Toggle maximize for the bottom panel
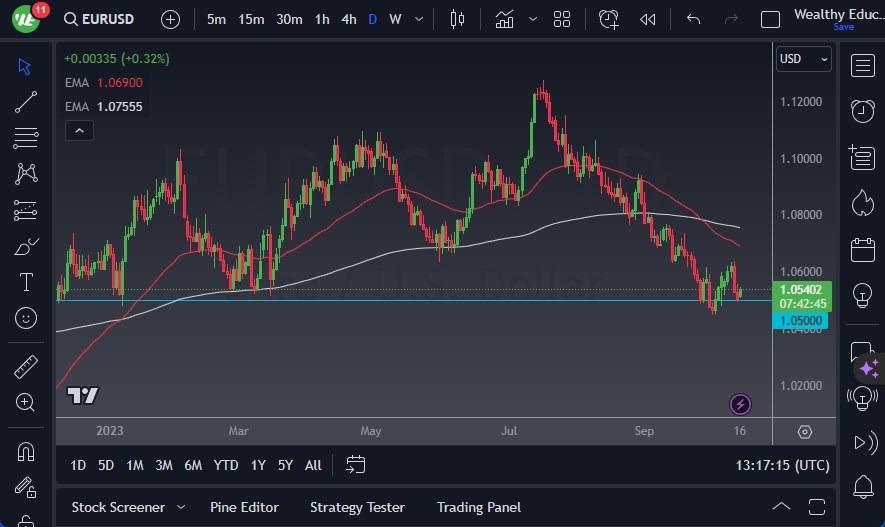Screen dimensions: 885x527 coord(816,507)
